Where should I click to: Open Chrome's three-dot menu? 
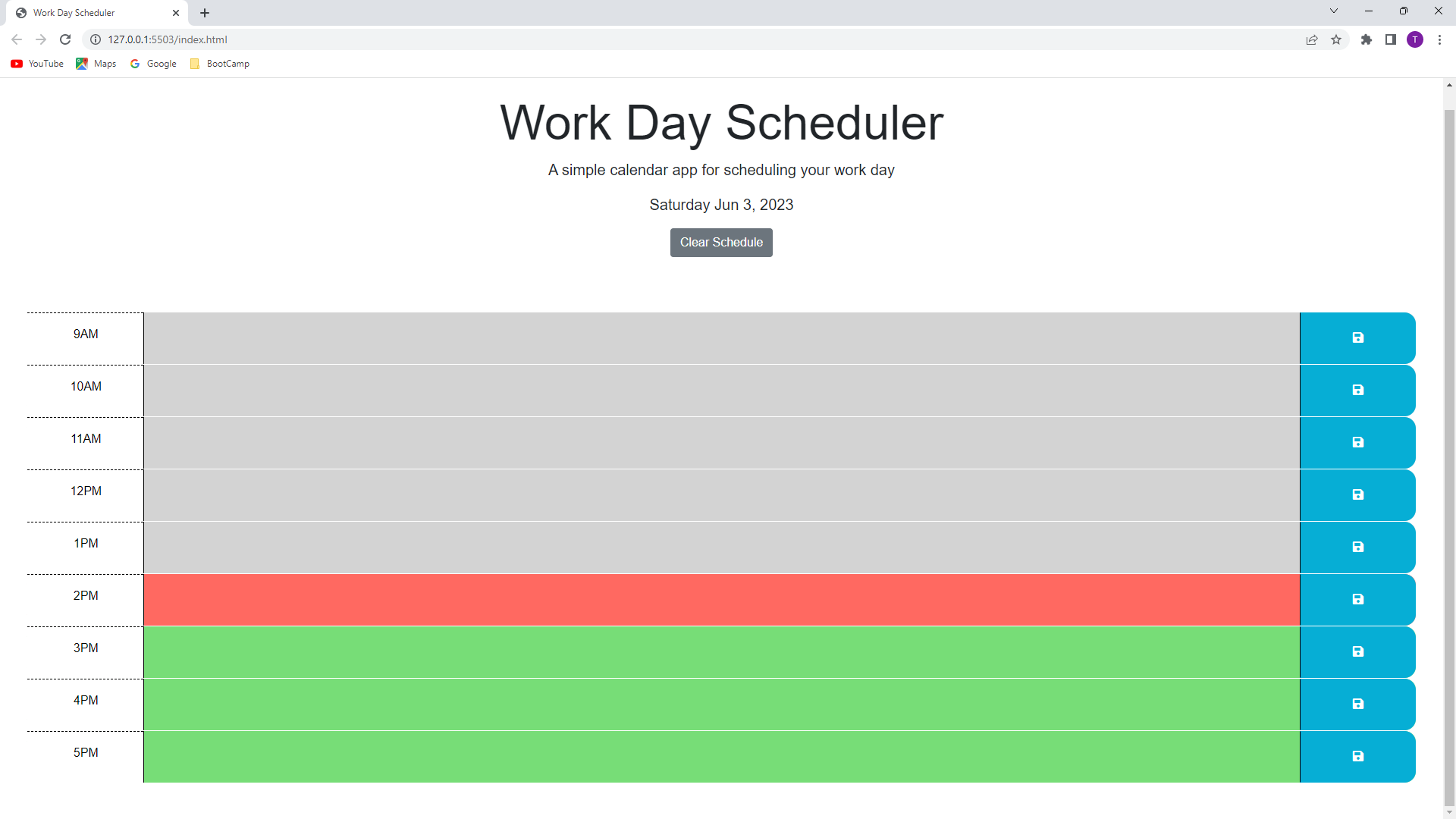click(1439, 39)
